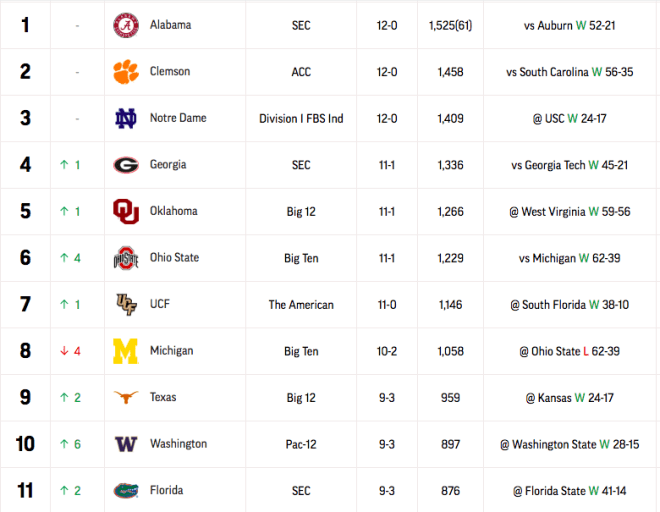Open the Alabama team link

[x=170, y=25]
